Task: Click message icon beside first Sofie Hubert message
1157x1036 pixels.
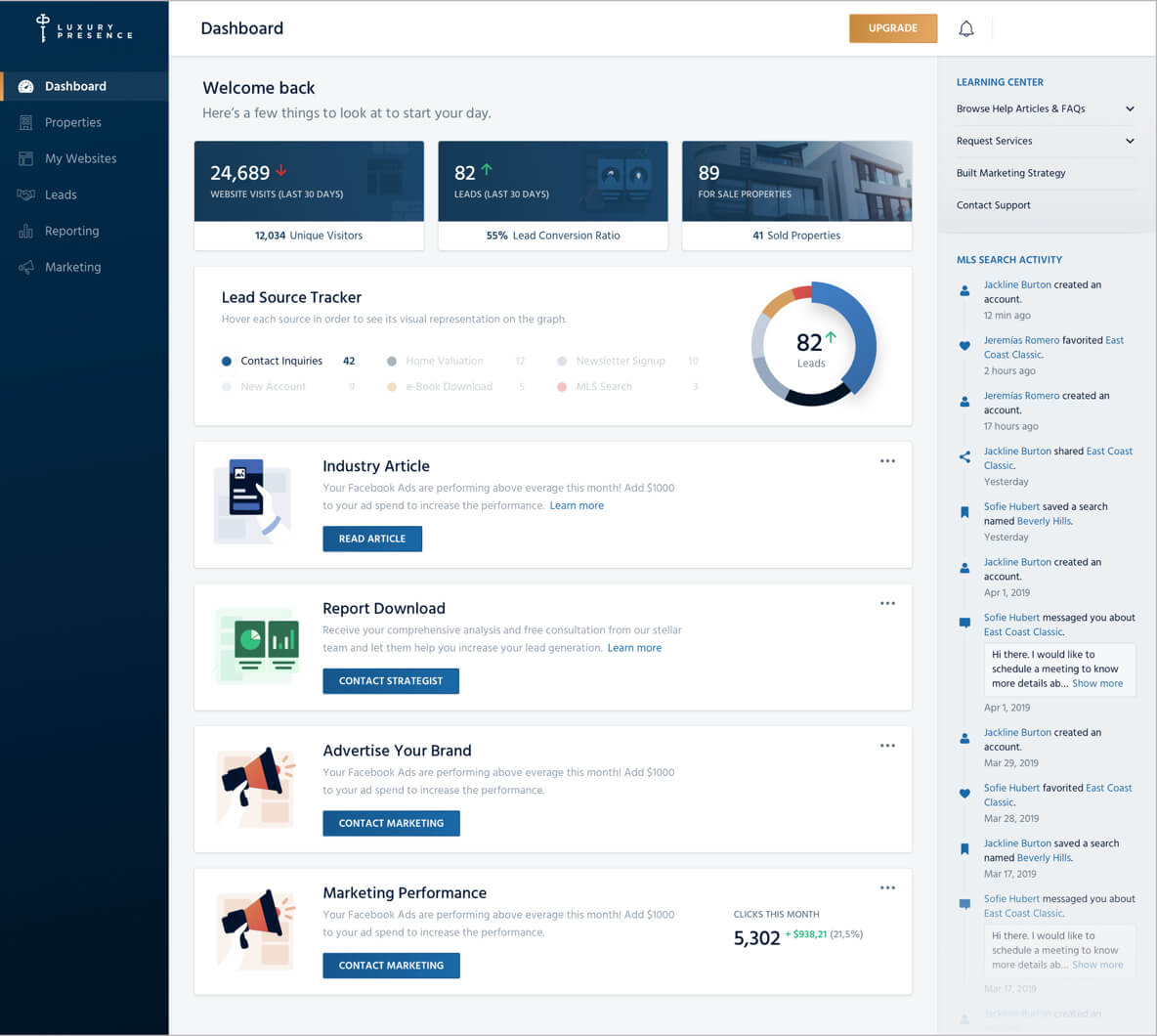Action: (964, 623)
